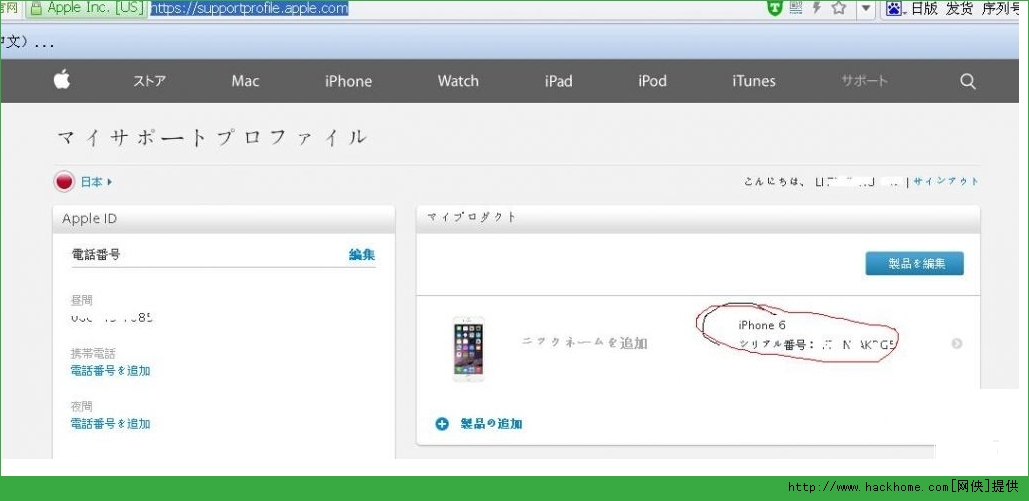The height and width of the screenshot is (501, 1029).
Task: Click the Baidu paw search engine icon
Action: [894, 8]
